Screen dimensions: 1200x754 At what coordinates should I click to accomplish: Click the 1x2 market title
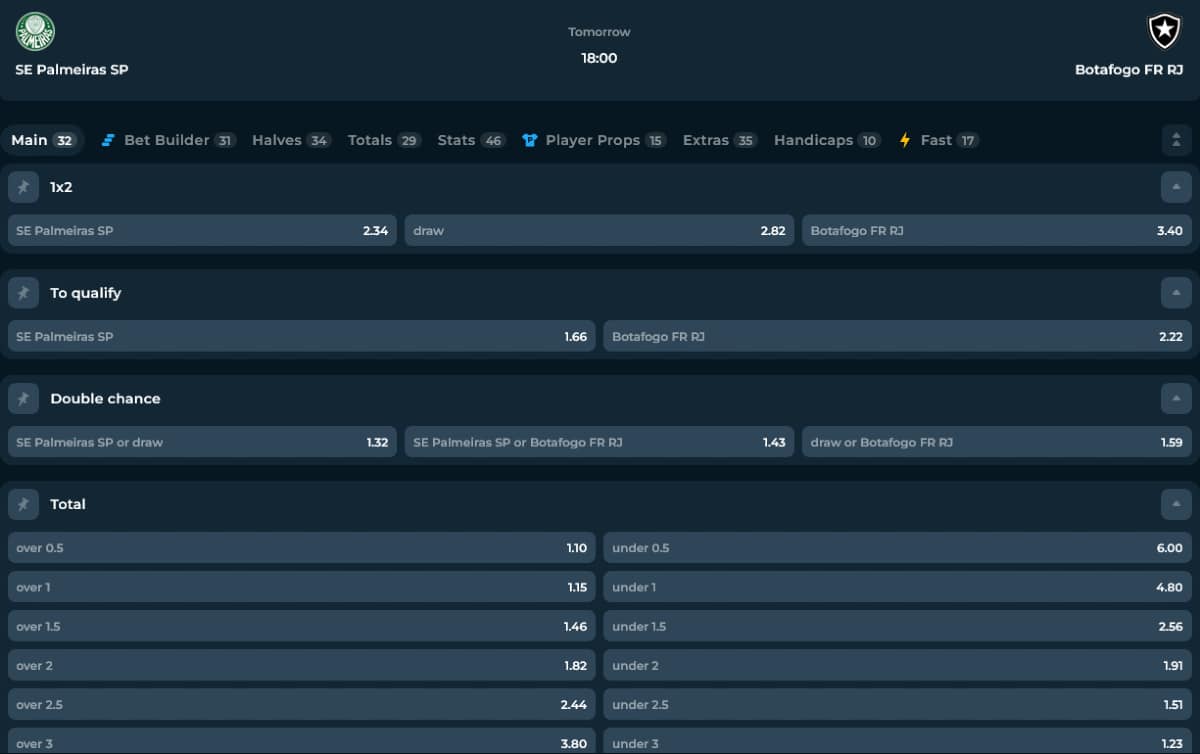61,187
